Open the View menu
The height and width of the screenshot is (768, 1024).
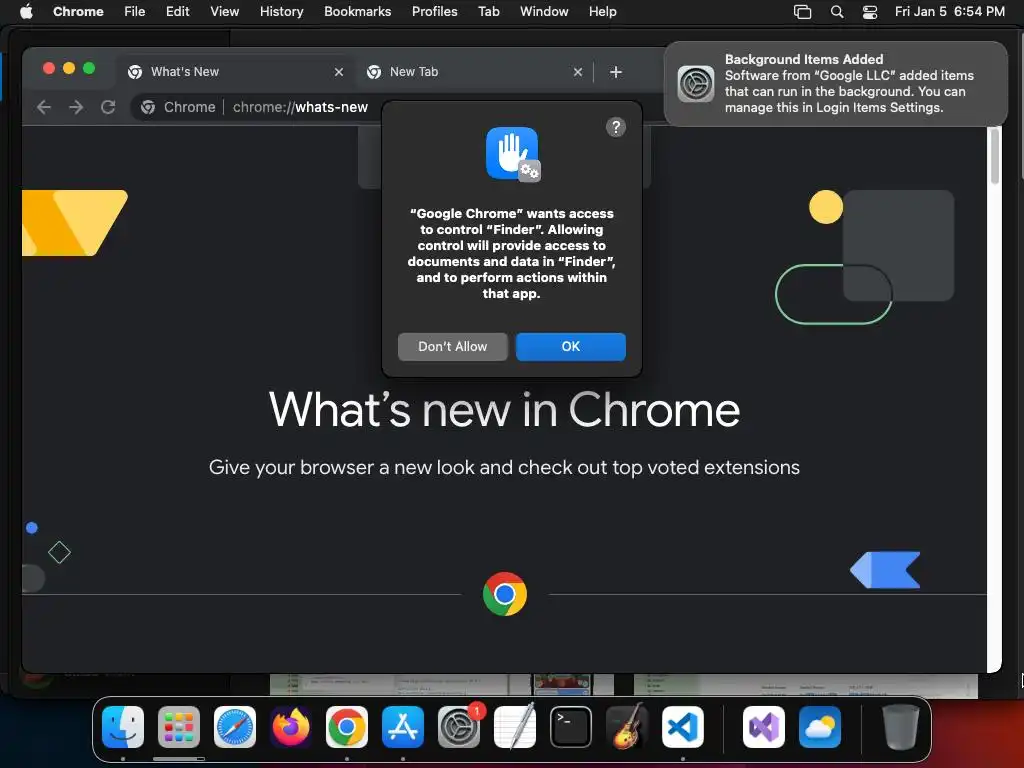[x=225, y=12]
